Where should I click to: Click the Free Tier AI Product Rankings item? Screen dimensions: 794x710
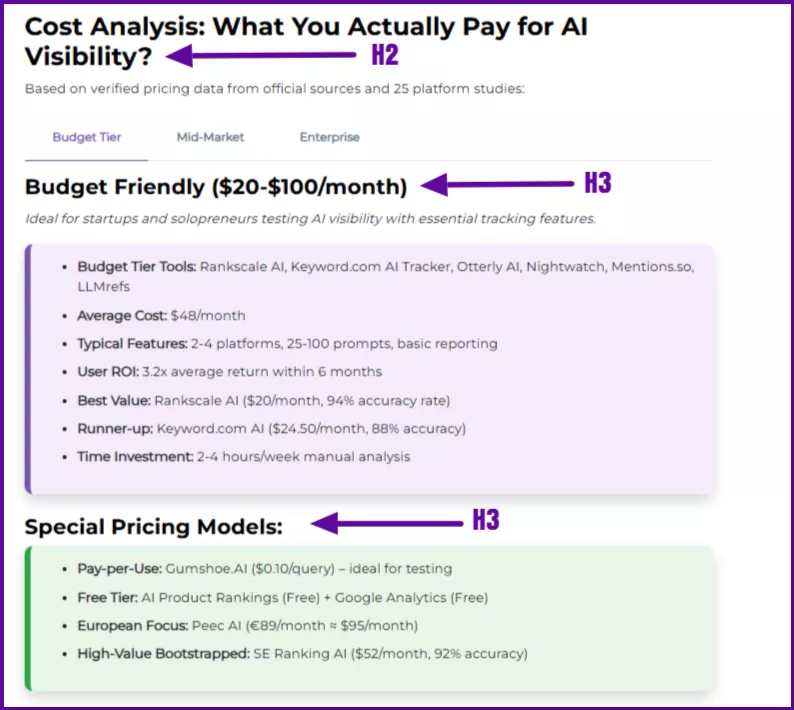(x=282, y=597)
